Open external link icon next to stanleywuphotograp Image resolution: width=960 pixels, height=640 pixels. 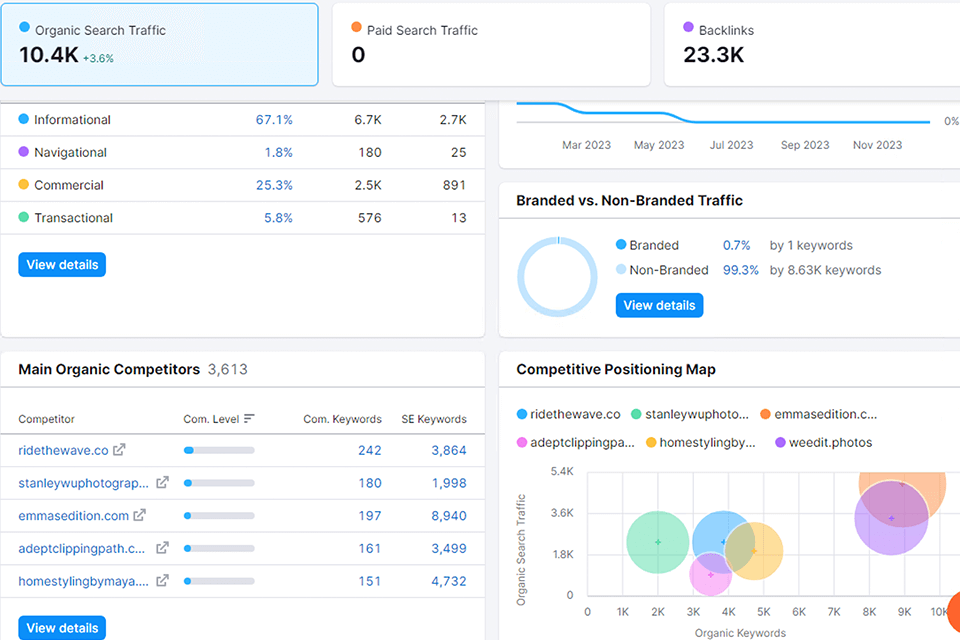tap(162, 483)
